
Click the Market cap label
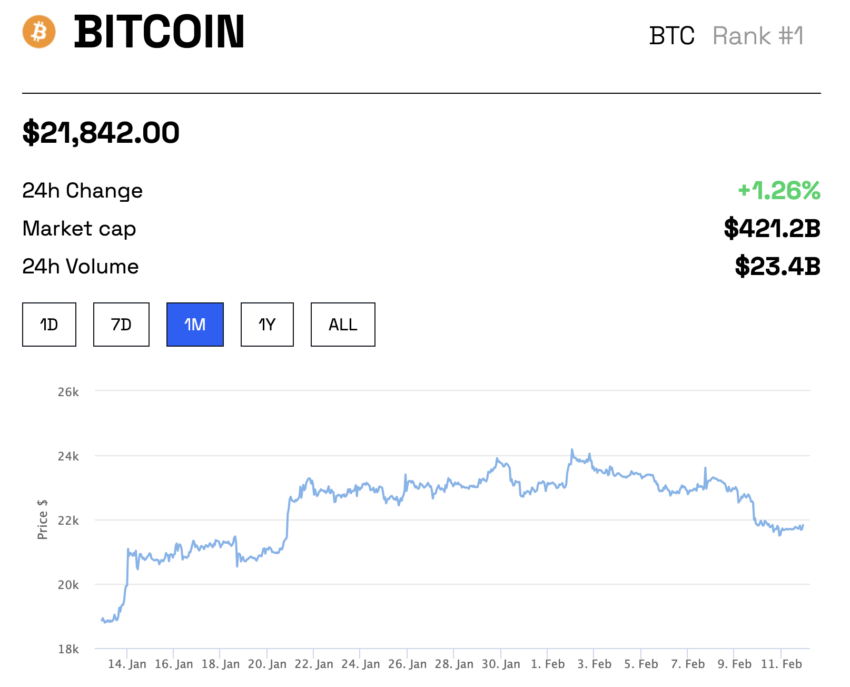coord(79,229)
